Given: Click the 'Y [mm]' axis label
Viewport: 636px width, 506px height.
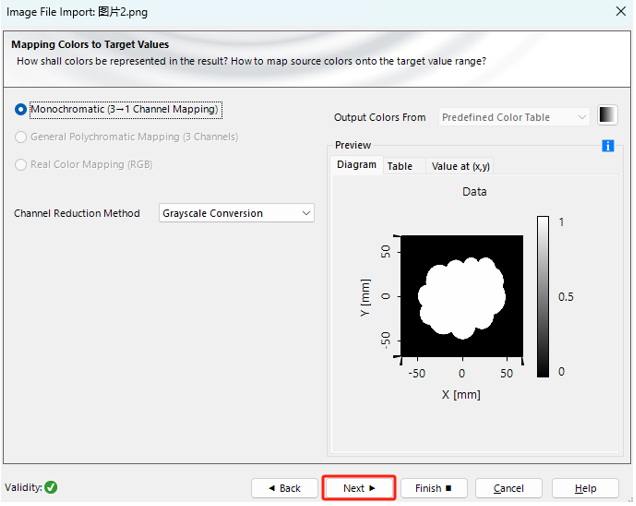Looking at the screenshot, I should (365, 297).
